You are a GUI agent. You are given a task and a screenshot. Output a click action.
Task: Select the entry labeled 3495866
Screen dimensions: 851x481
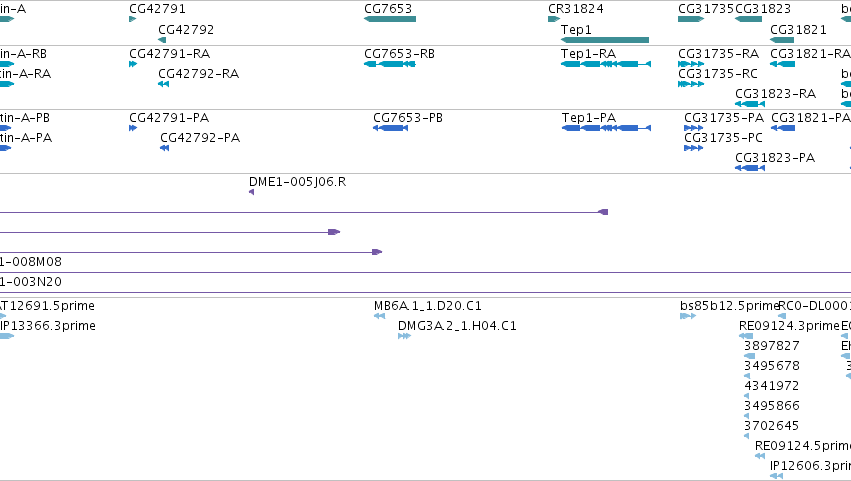[772, 406]
